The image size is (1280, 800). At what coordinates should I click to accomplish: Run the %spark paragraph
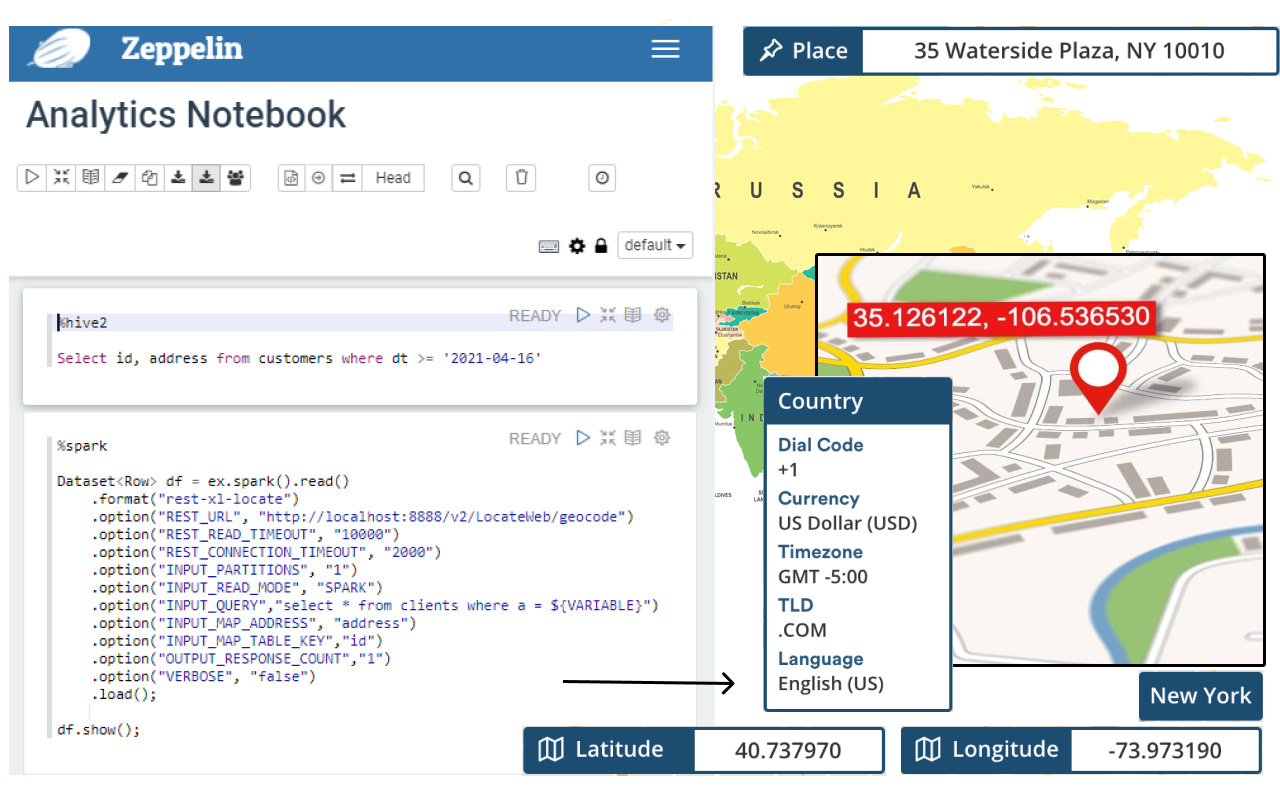[x=584, y=438]
